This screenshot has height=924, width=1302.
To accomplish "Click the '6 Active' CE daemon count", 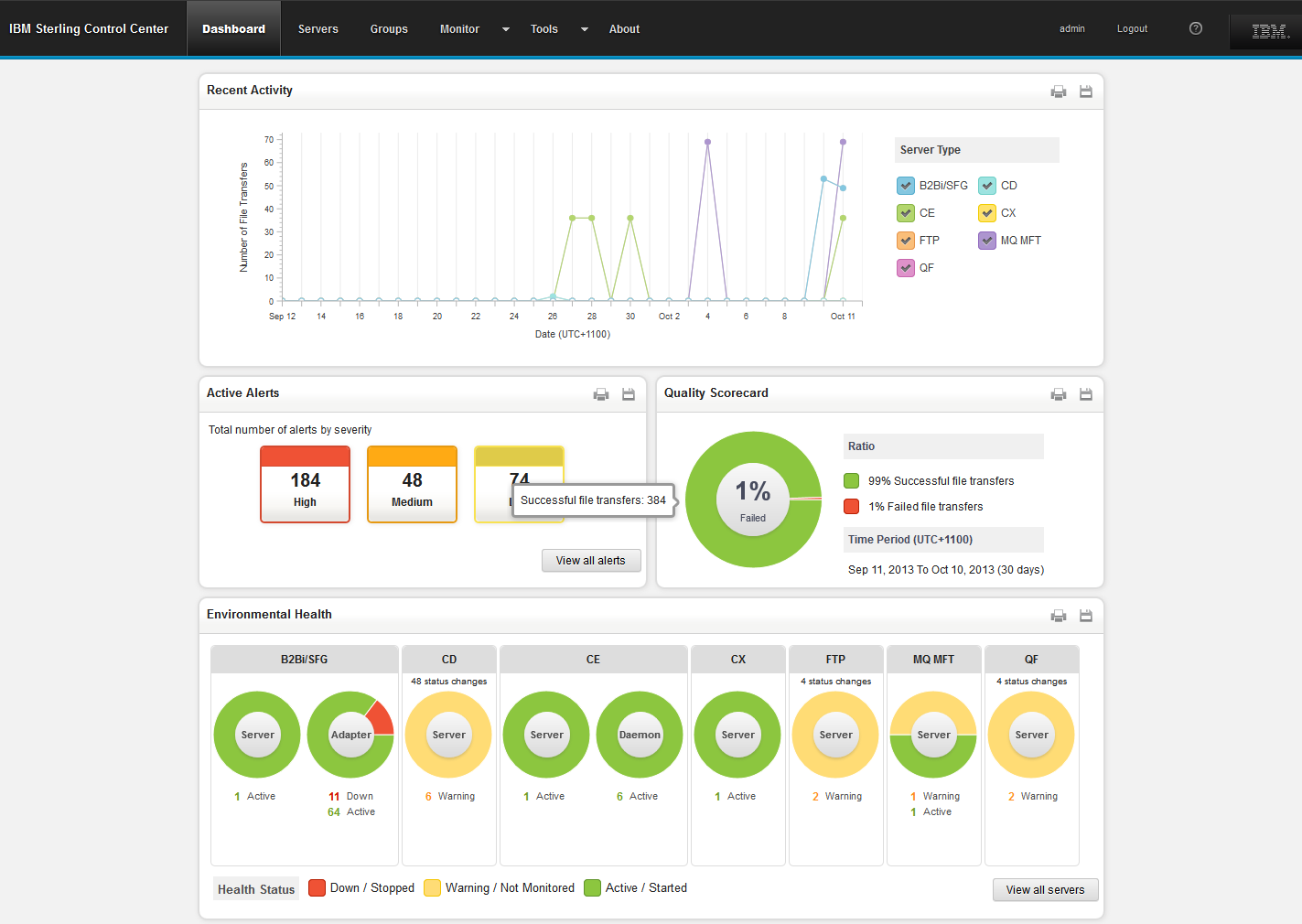I will 638,797.
